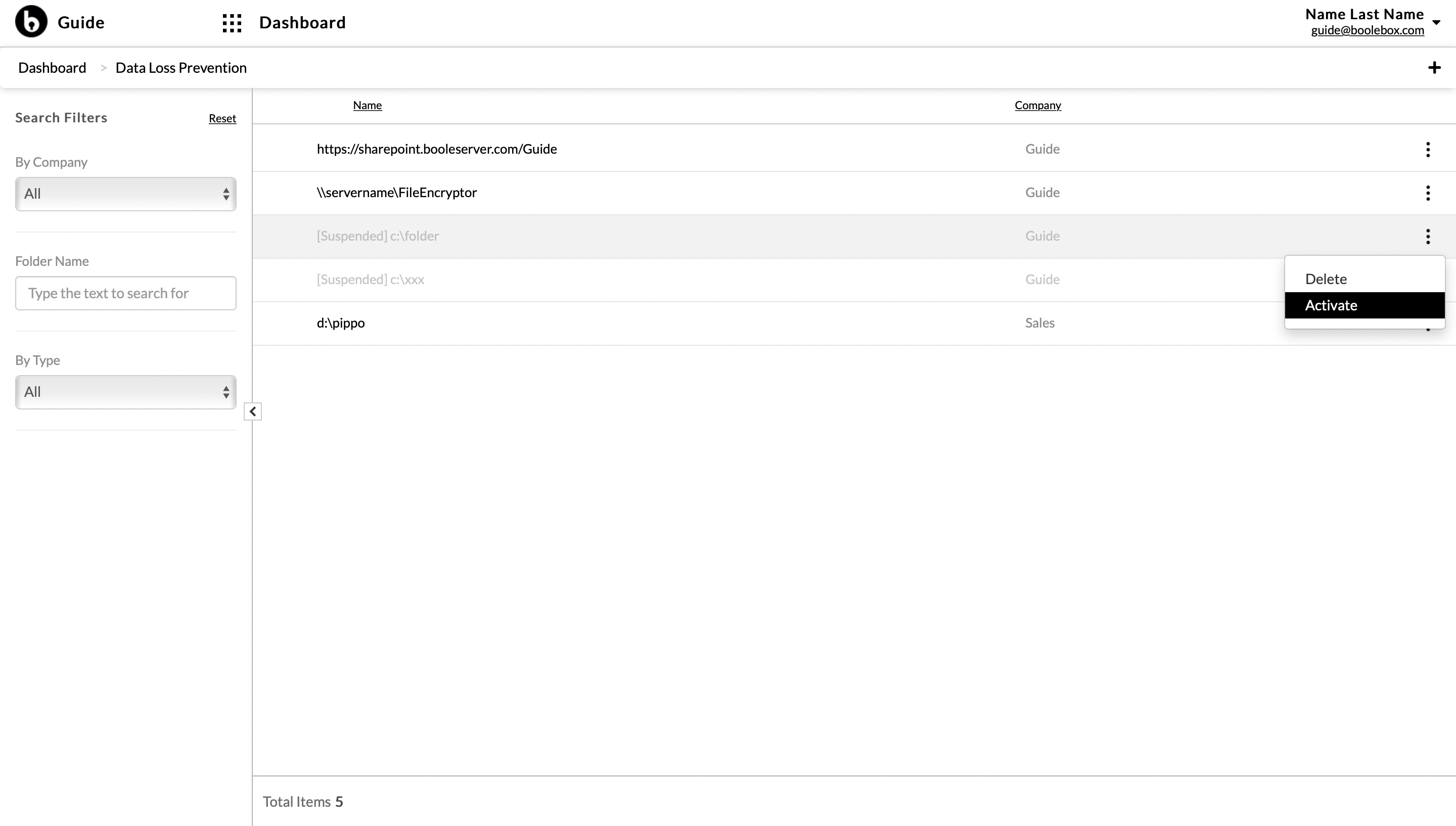Click the plus icon to add folder

(1434, 68)
